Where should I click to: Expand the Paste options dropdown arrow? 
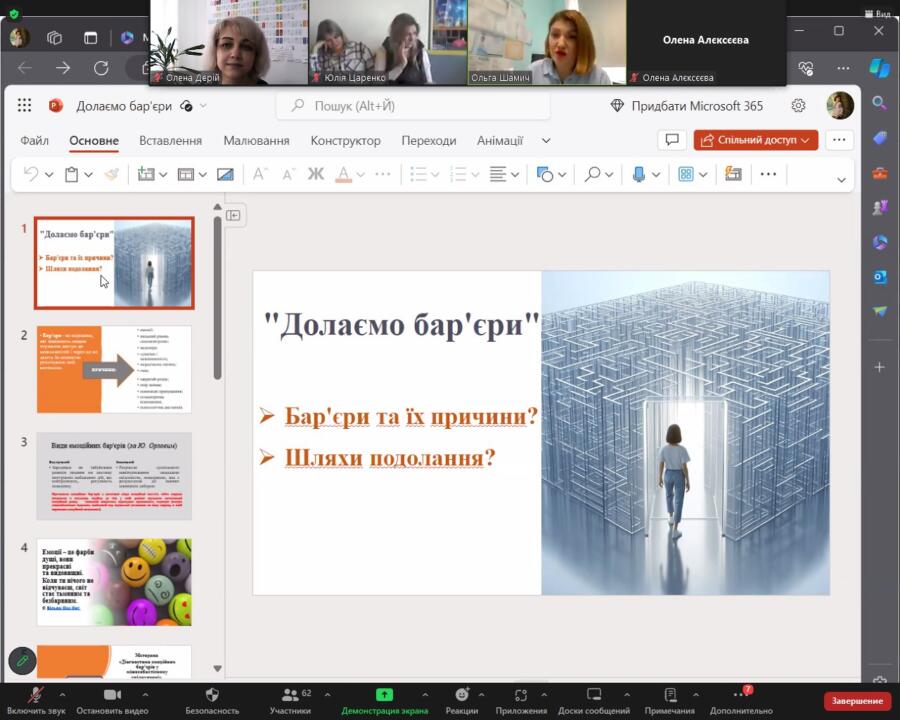tap(88, 175)
